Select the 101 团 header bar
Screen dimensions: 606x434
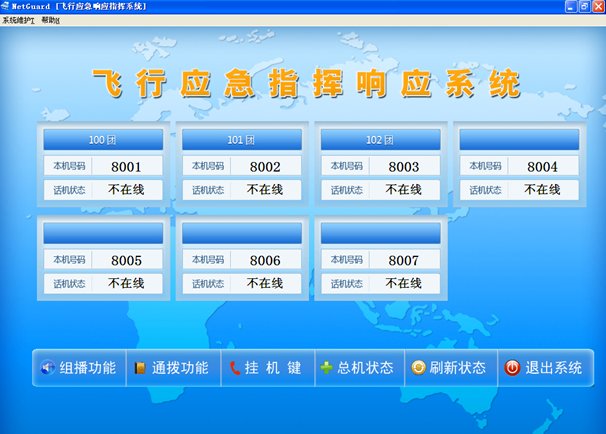click(240, 139)
